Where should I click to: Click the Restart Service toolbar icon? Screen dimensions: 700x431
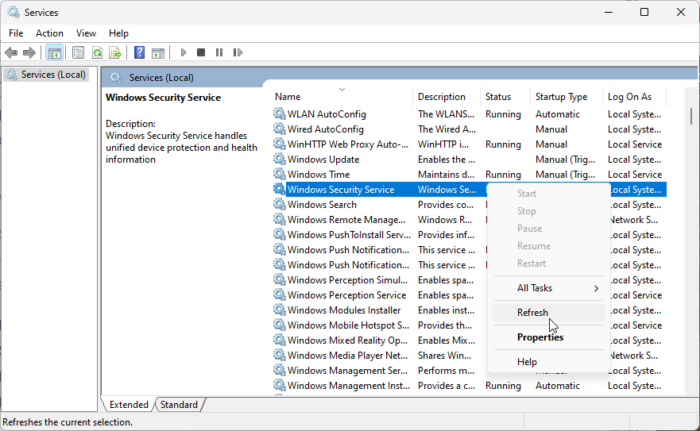pyautogui.click(x=238, y=53)
